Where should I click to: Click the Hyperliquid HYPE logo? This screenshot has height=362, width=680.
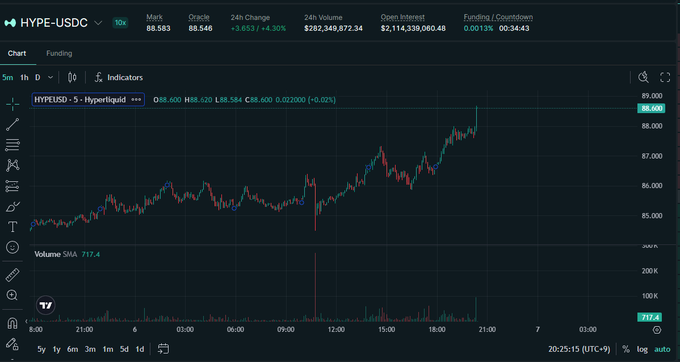coord(10,23)
